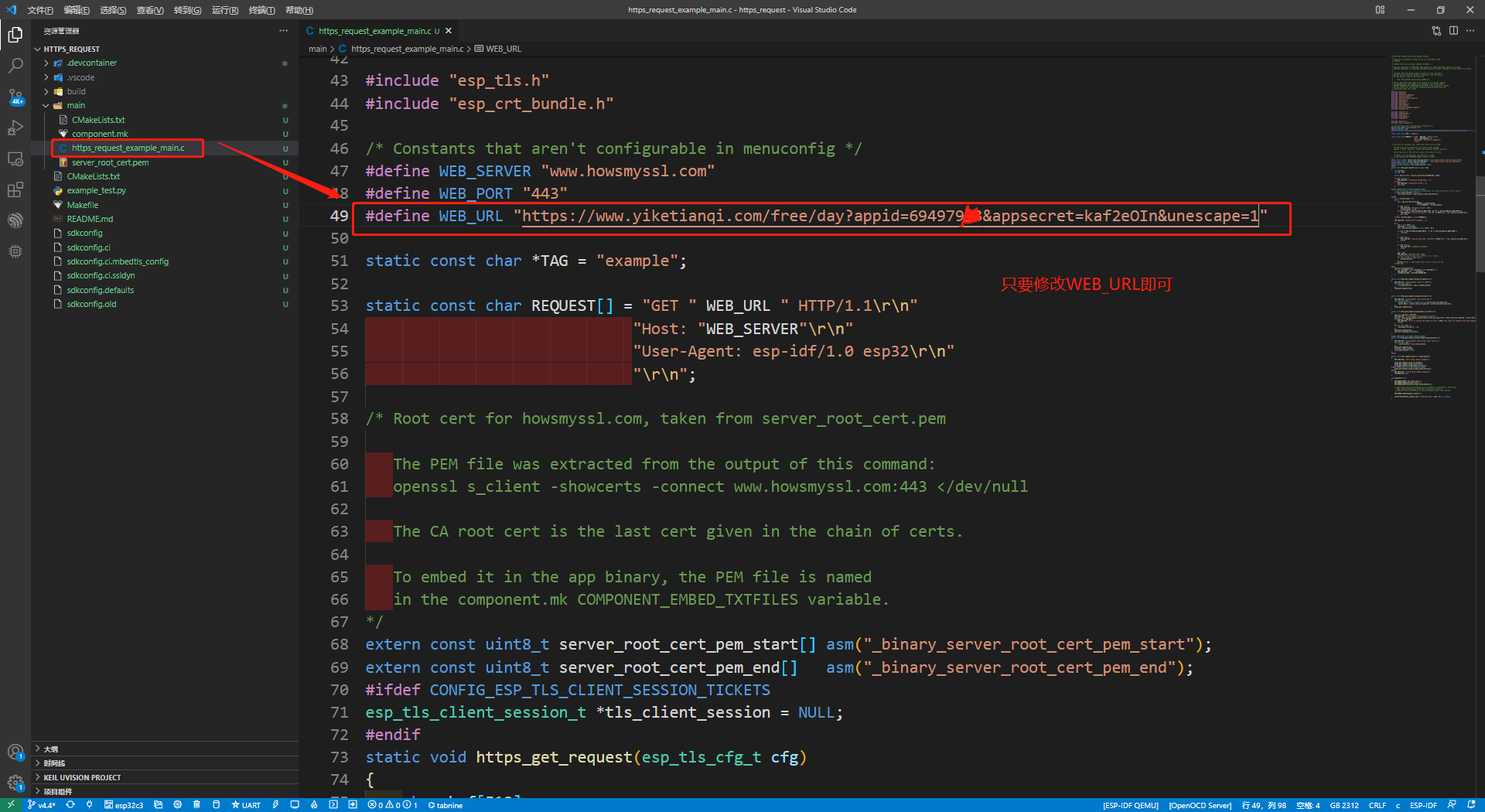The height and width of the screenshot is (812, 1485).
Task: Open the Remote Explorer view
Action: [15, 159]
